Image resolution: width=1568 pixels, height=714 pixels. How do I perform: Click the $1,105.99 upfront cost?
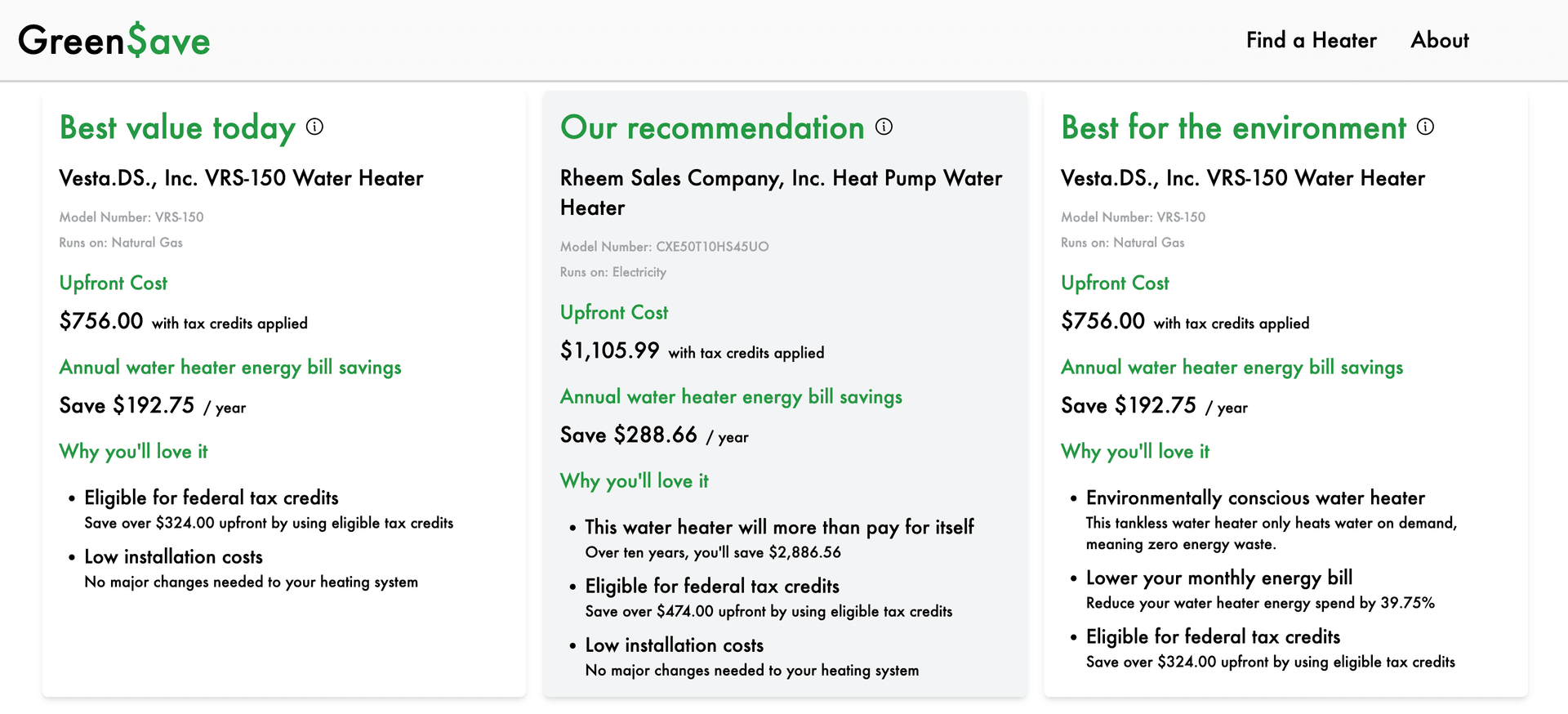(x=609, y=350)
